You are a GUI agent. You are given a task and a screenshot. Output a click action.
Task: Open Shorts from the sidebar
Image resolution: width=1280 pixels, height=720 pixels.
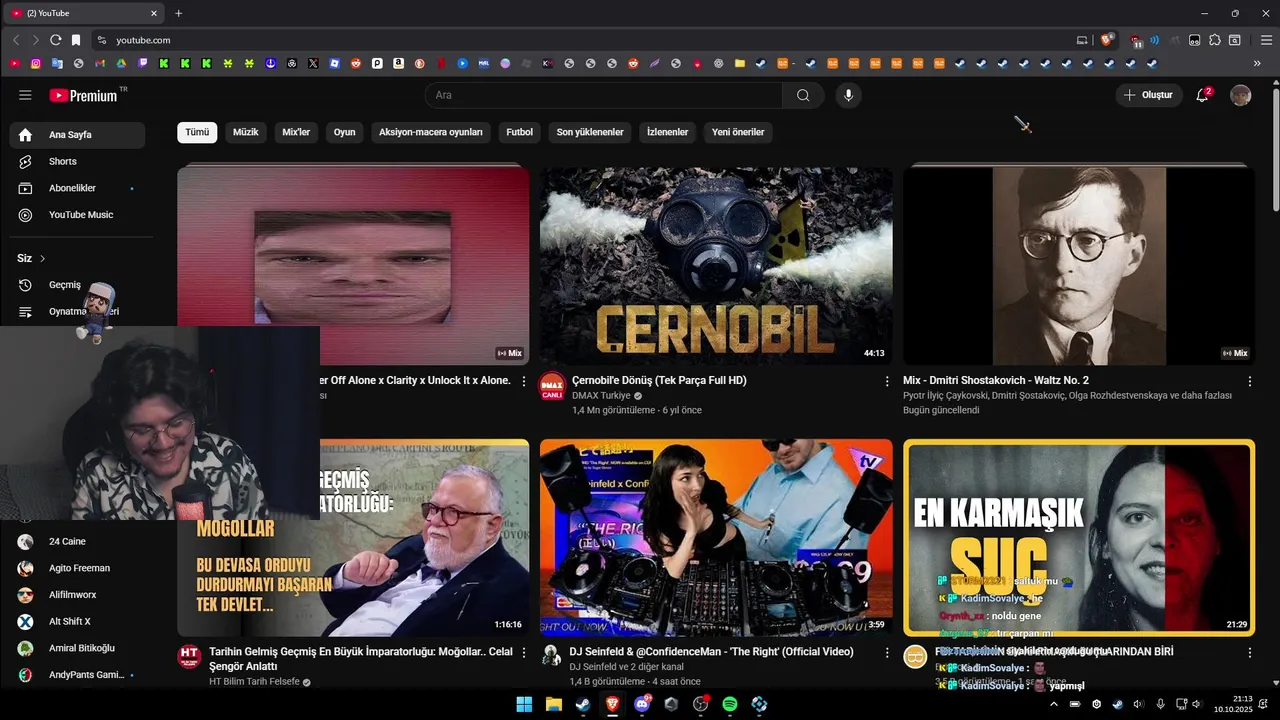coord(77,161)
